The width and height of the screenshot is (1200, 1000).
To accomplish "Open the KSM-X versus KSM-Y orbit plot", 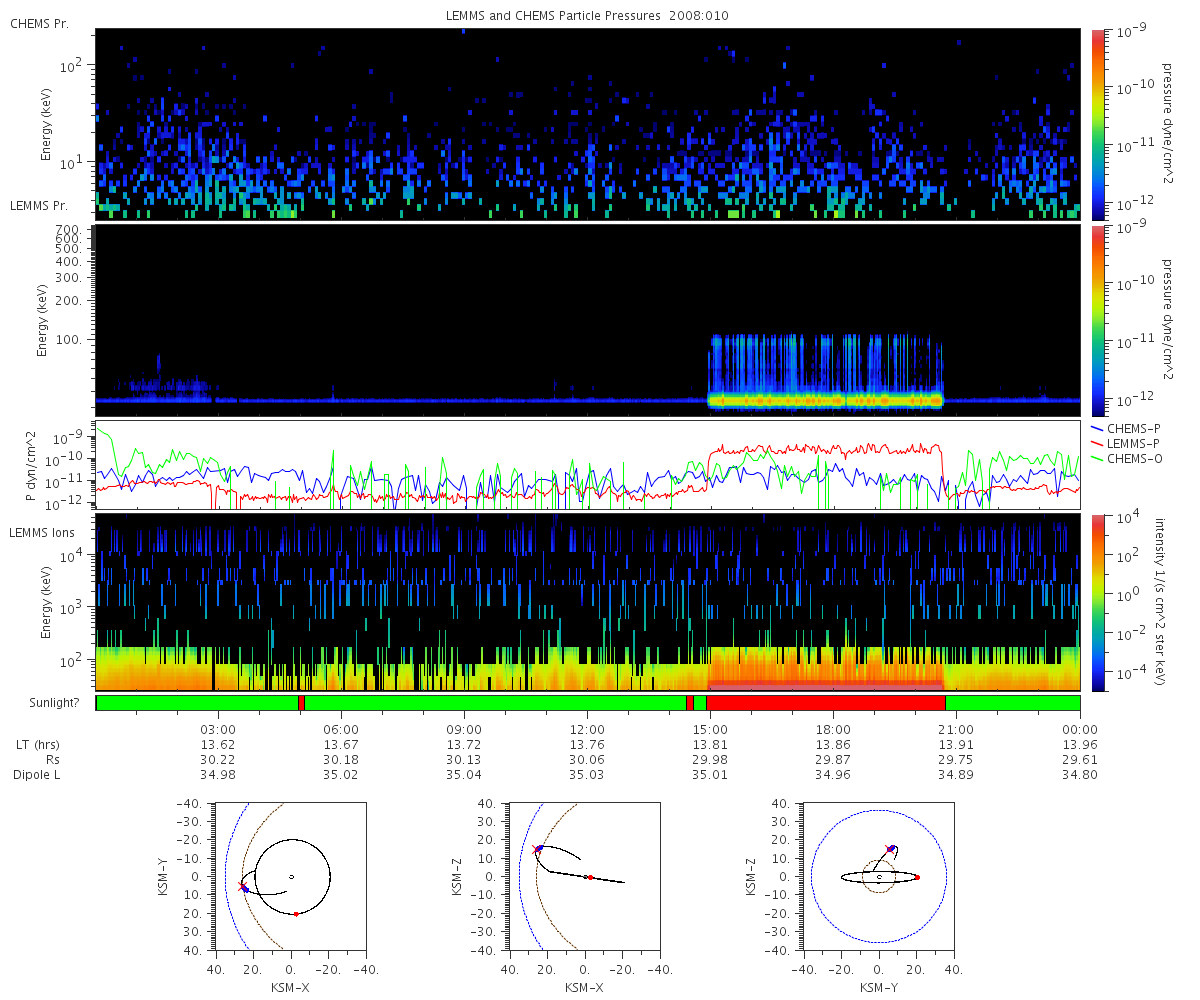I will 291,877.
